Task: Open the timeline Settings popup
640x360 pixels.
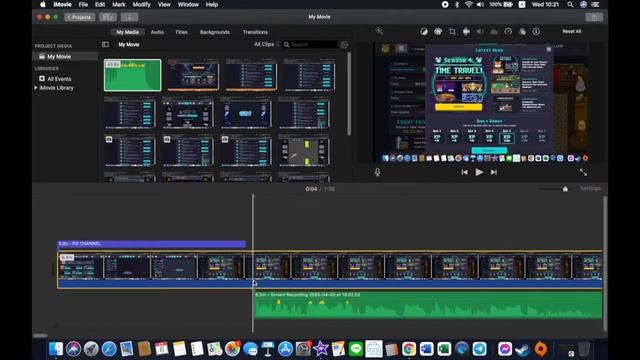Action: [x=590, y=188]
